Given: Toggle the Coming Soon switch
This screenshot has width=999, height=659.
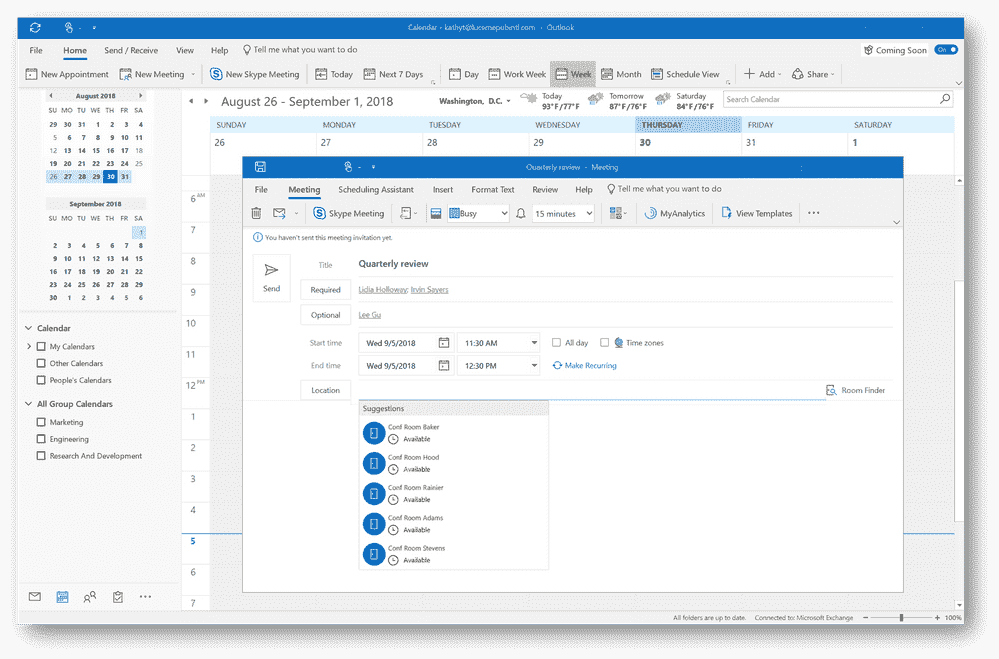Looking at the screenshot, I should (945, 50).
